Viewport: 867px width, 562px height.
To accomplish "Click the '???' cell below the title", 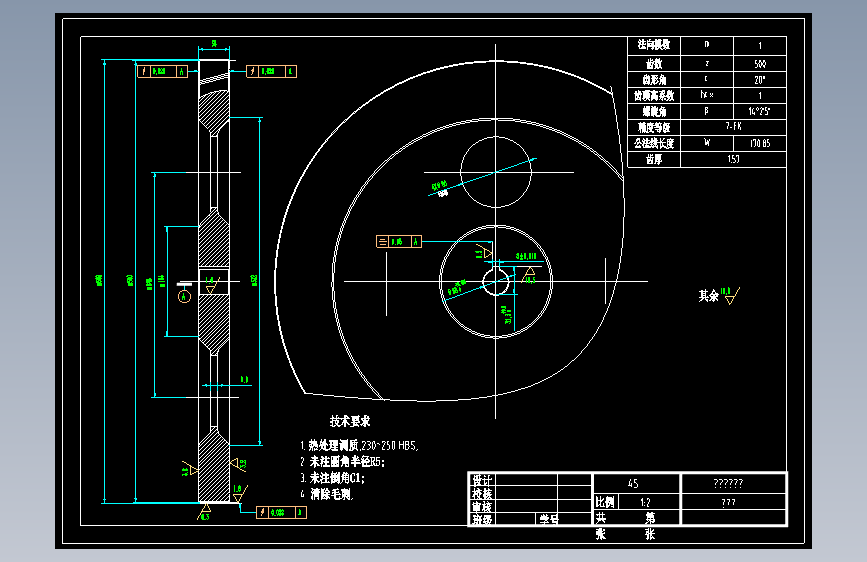I will click(728, 502).
